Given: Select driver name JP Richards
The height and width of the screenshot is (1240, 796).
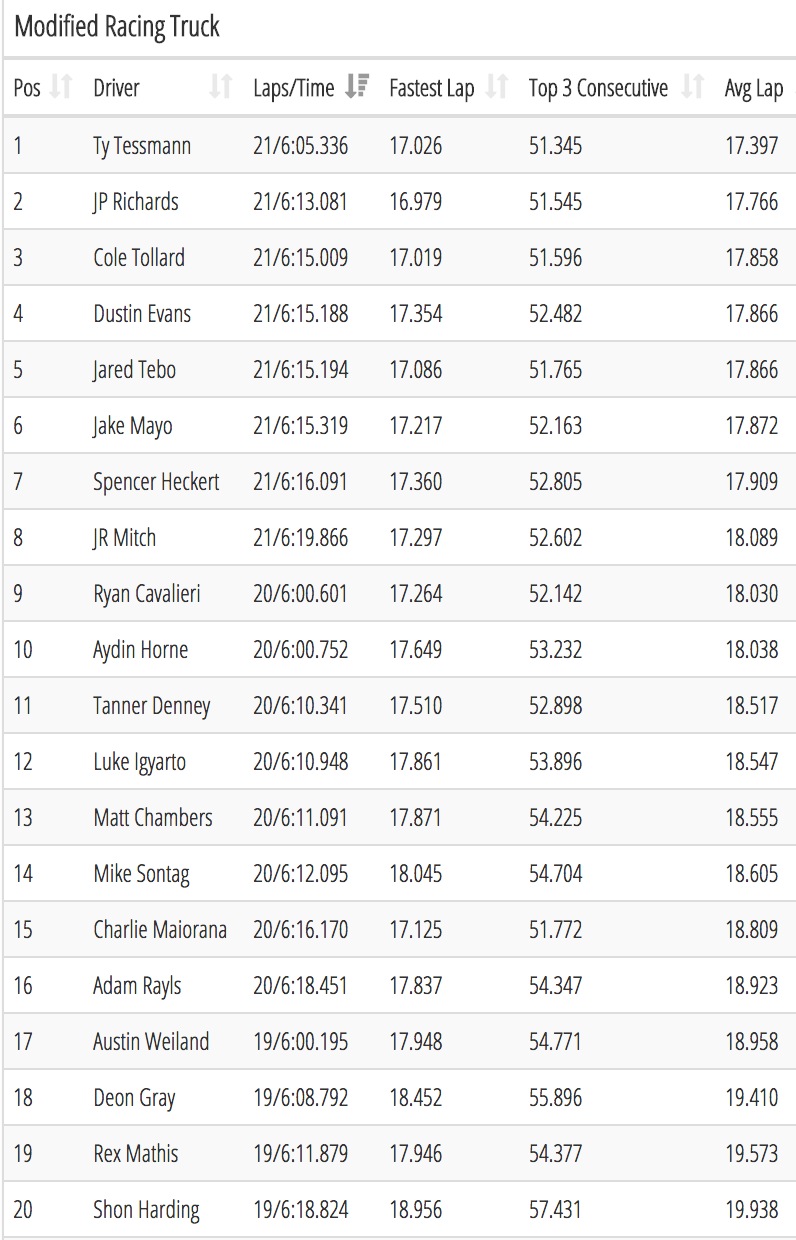Looking at the screenshot, I should pyautogui.click(x=136, y=202).
